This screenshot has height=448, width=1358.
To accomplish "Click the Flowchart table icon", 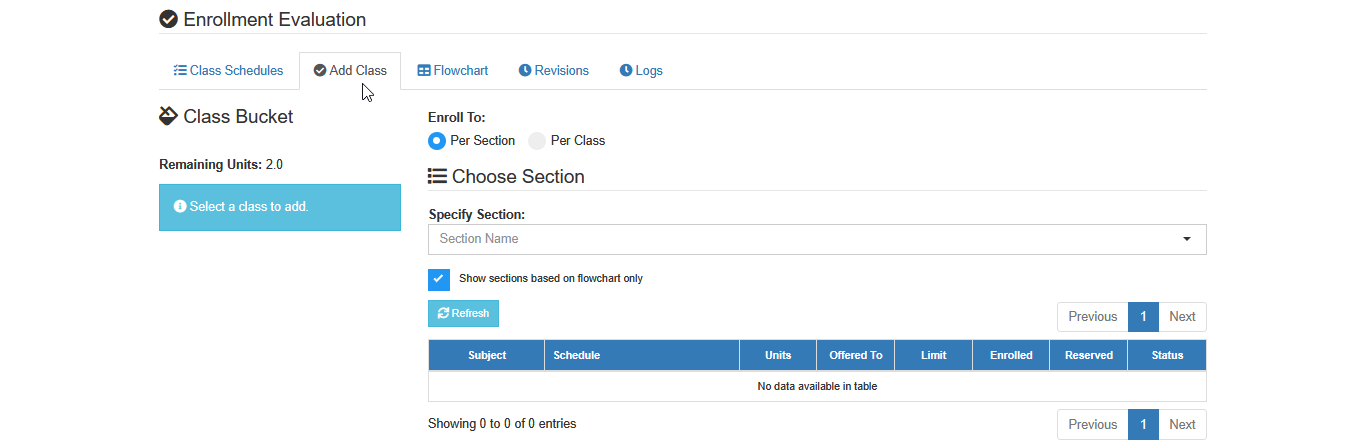I will [424, 71].
